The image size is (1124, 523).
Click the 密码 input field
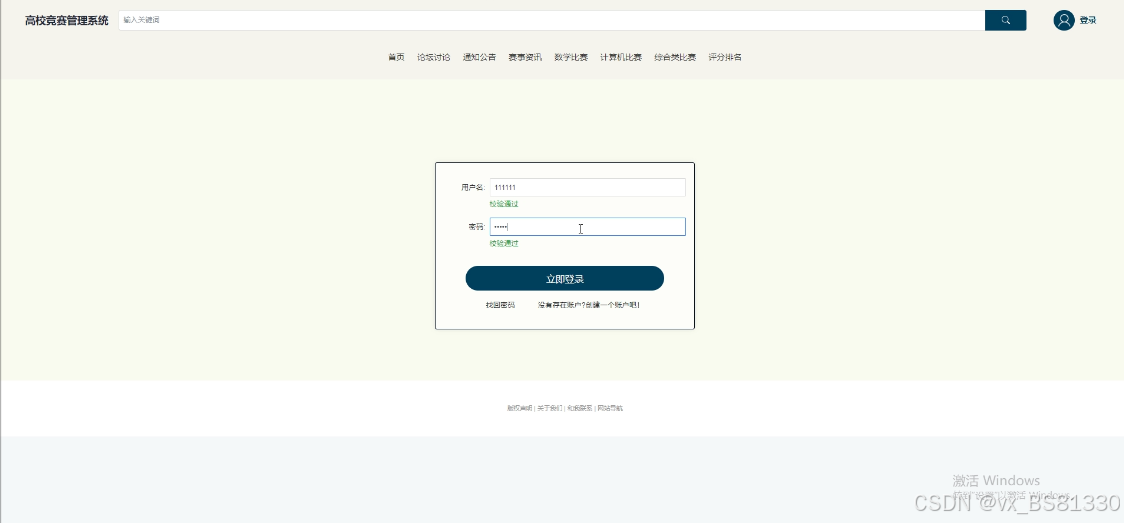coord(588,227)
